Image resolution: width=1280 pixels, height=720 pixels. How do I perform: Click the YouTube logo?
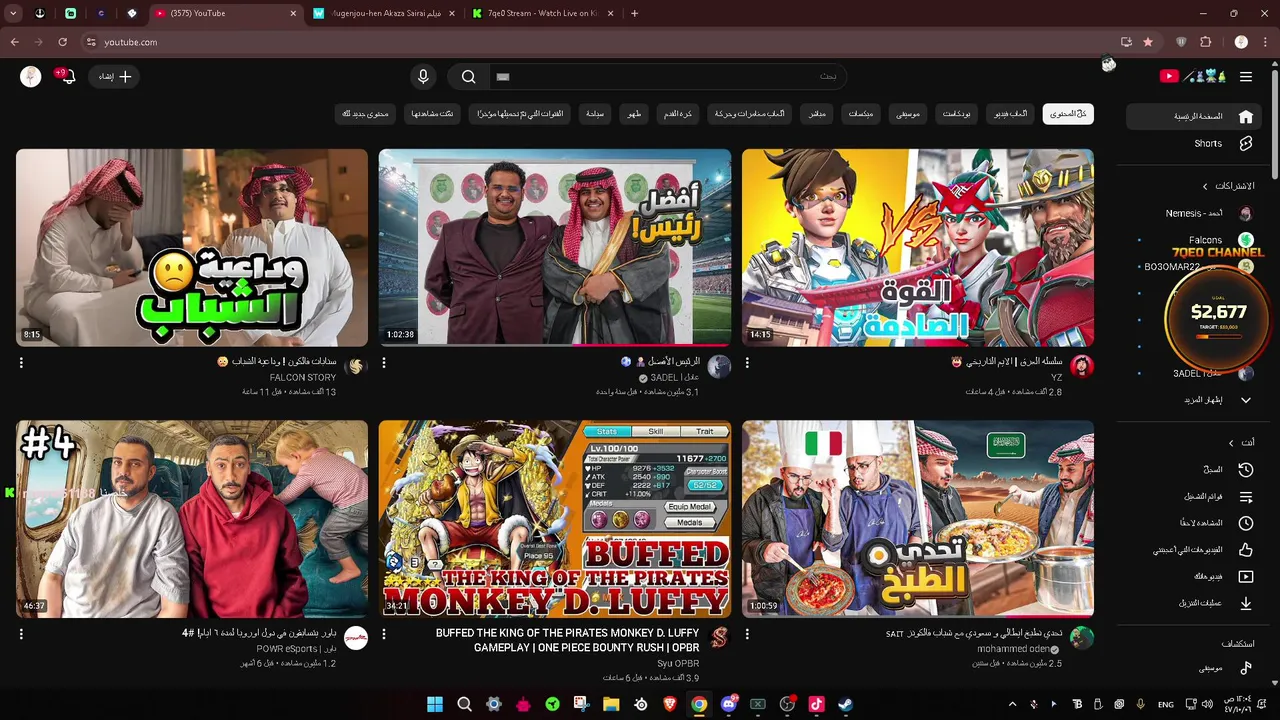pos(1193,76)
